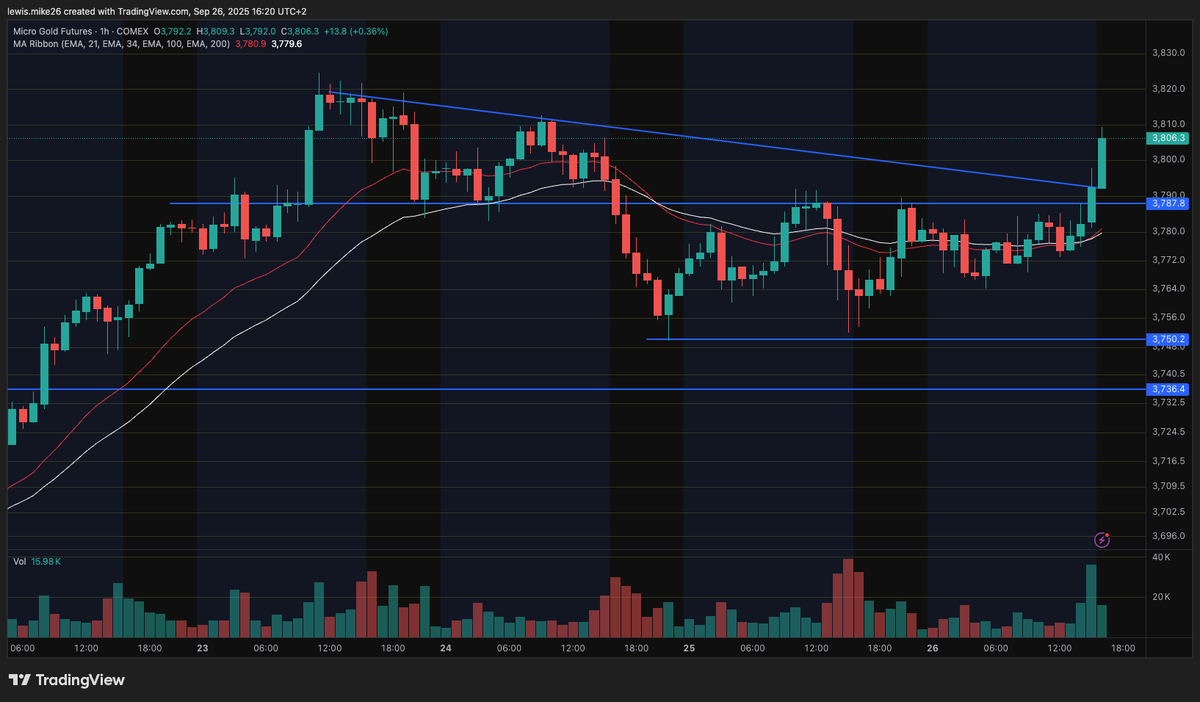Click the blue 3,750.2 price label
The image size is (1200, 702).
1168,340
